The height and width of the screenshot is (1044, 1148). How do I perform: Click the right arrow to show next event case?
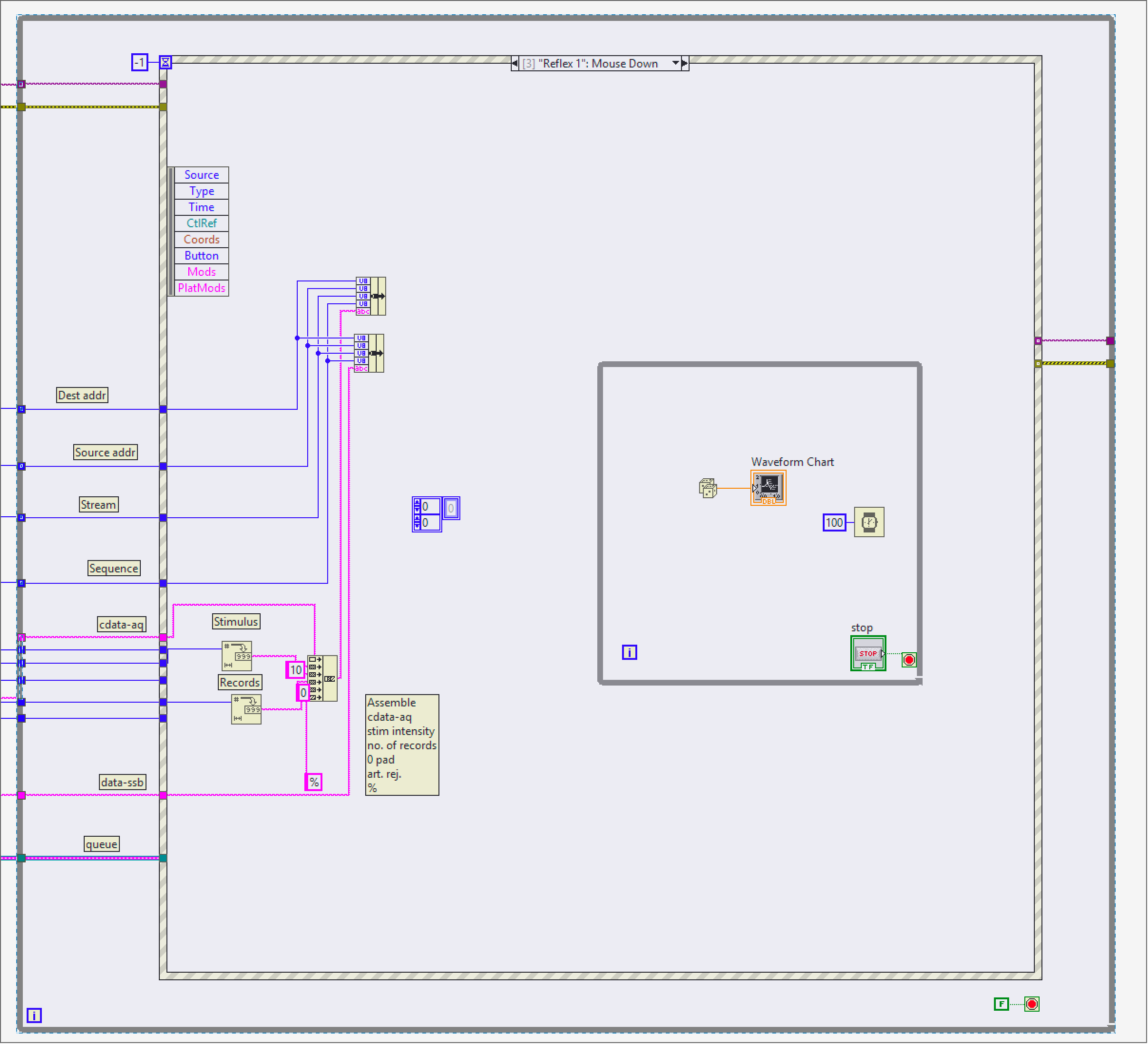click(685, 63)
